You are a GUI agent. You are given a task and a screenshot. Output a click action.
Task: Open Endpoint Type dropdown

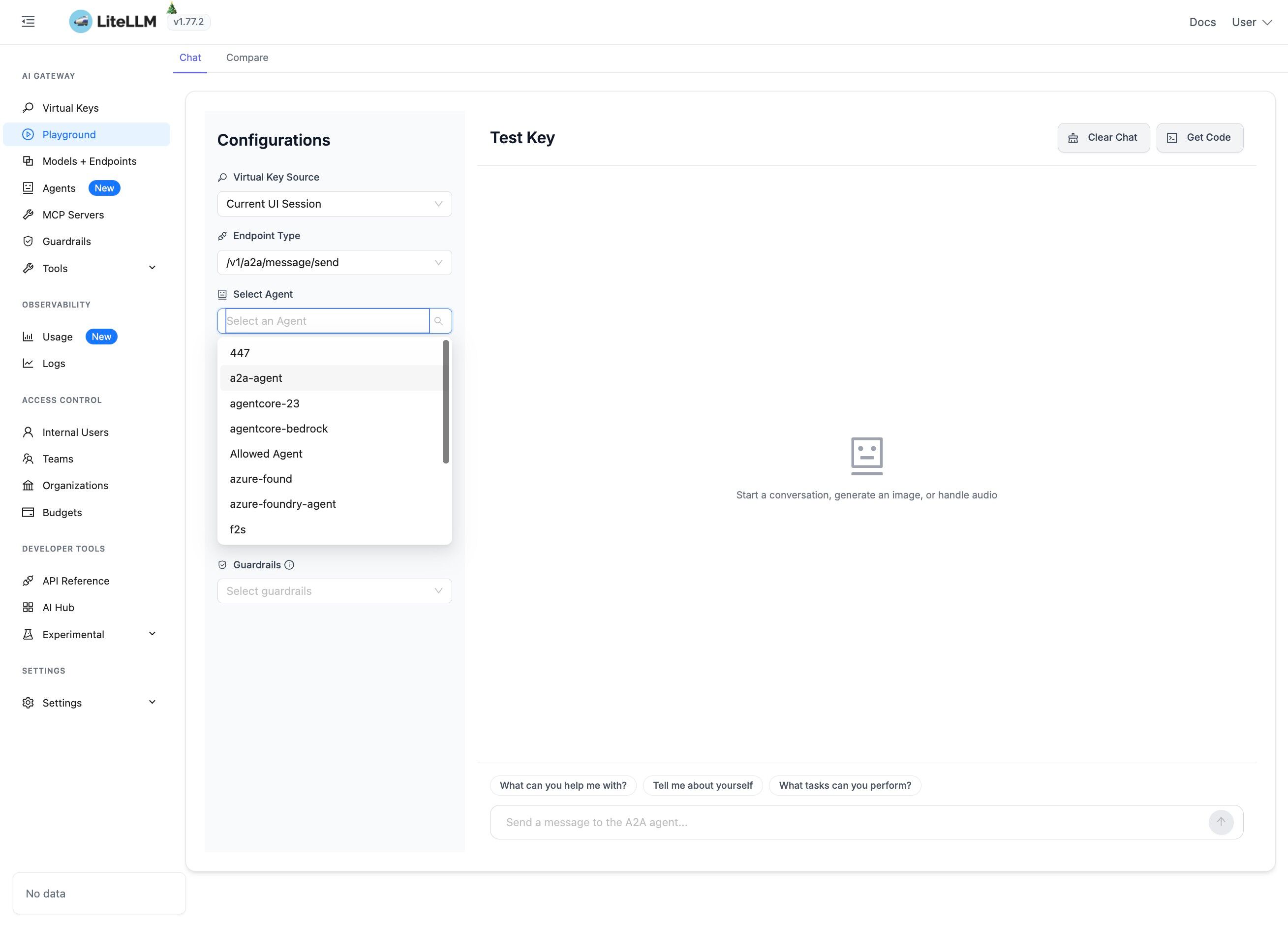[334, 262]
